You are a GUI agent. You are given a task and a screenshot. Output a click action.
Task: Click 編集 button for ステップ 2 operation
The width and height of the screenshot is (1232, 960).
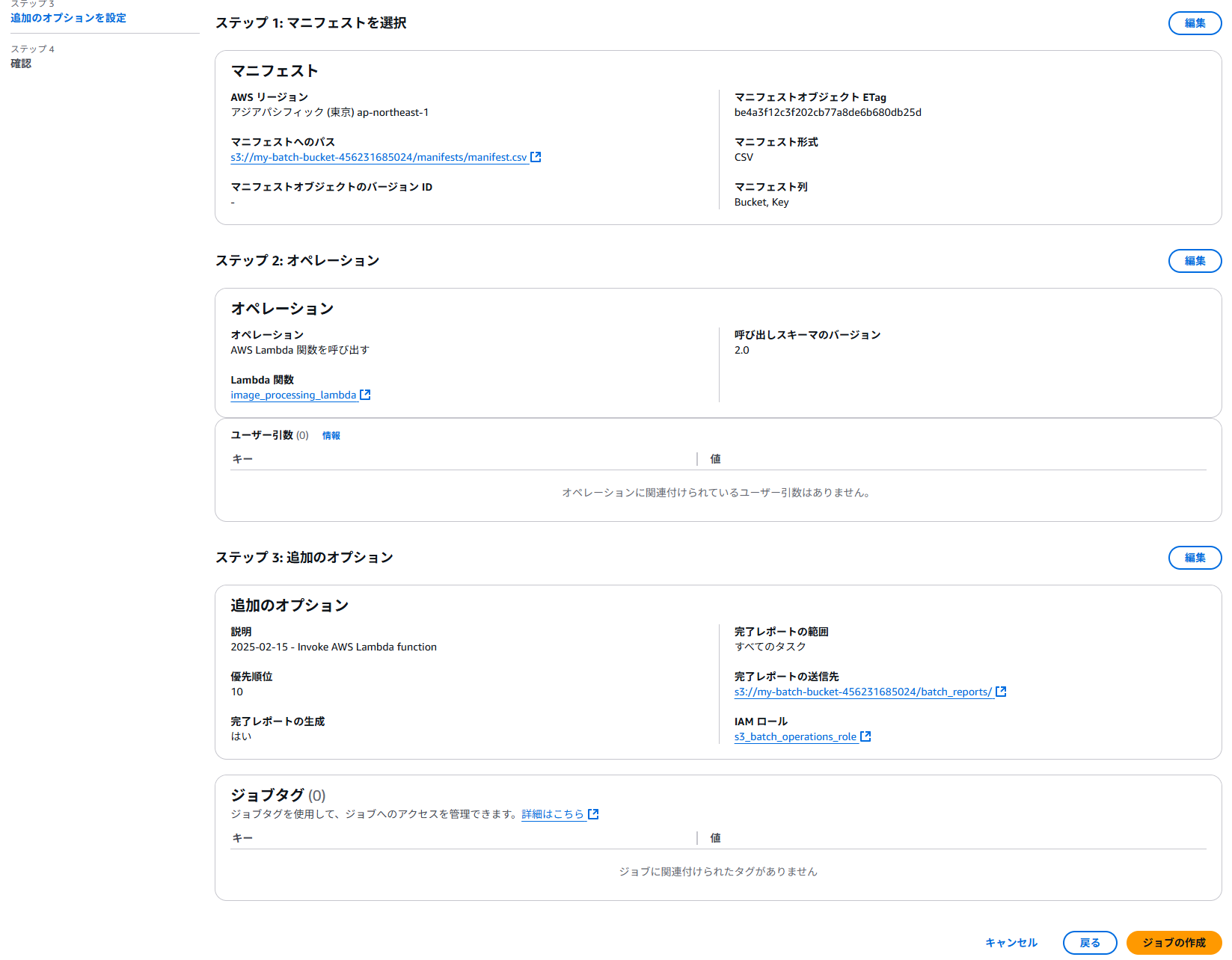point(1195,261)
